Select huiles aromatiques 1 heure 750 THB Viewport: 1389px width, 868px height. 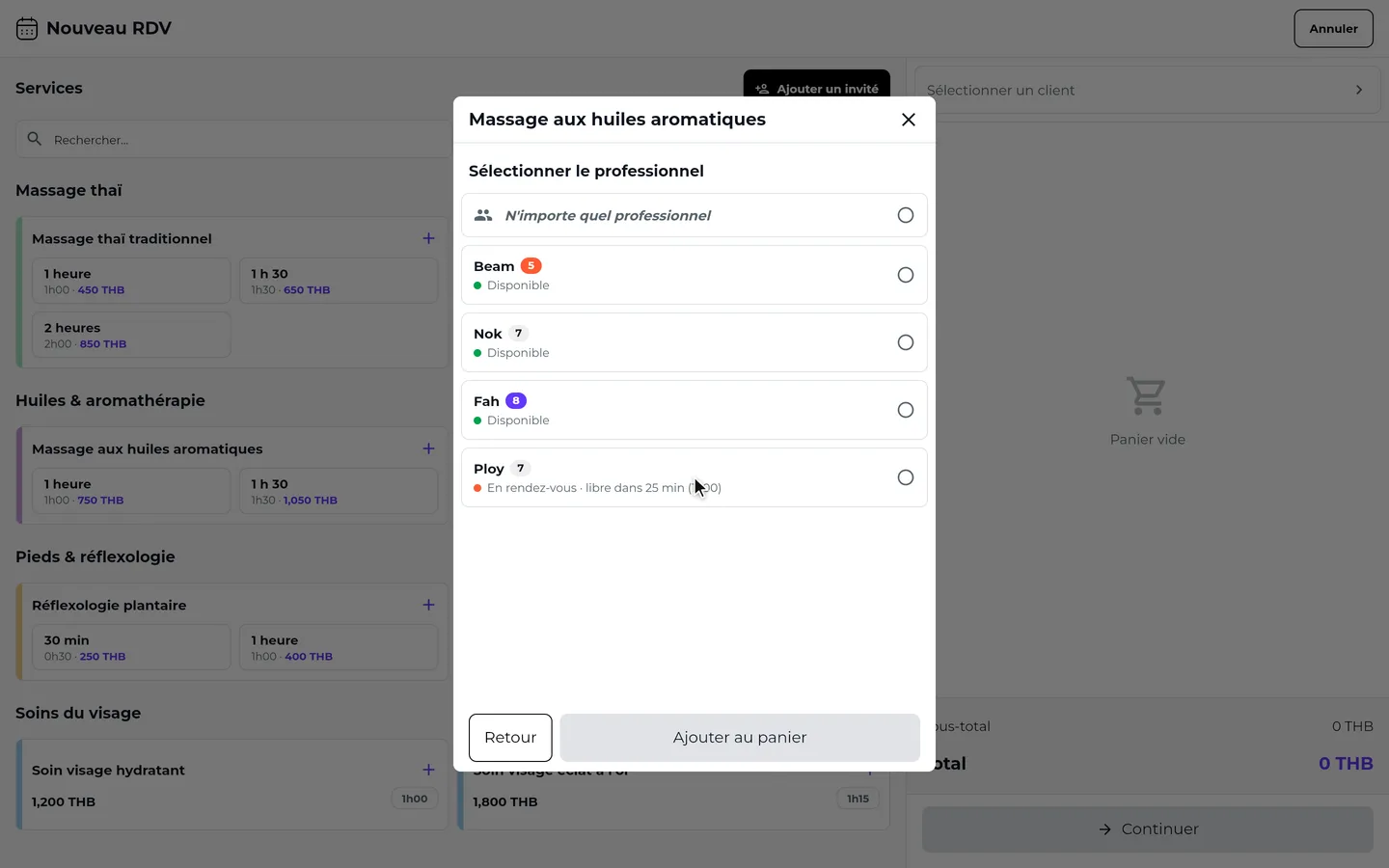[131, 491]
